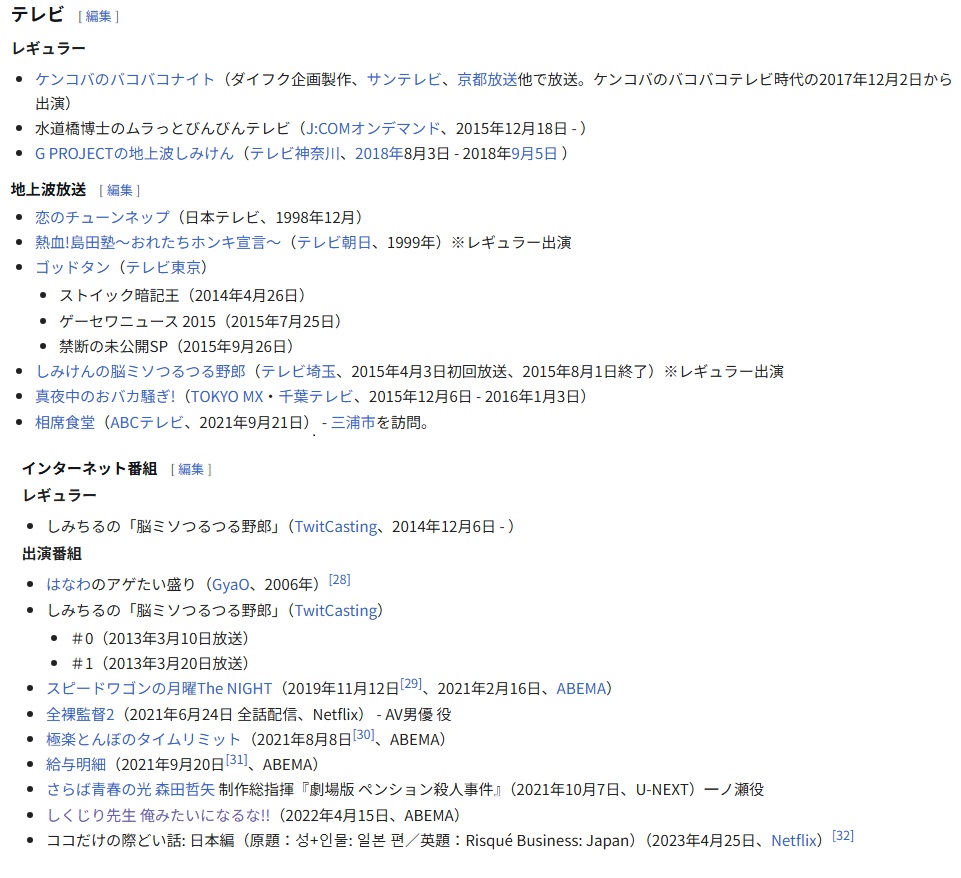Open TwitCasting link dated 2014年12月6日

(336, 527)
